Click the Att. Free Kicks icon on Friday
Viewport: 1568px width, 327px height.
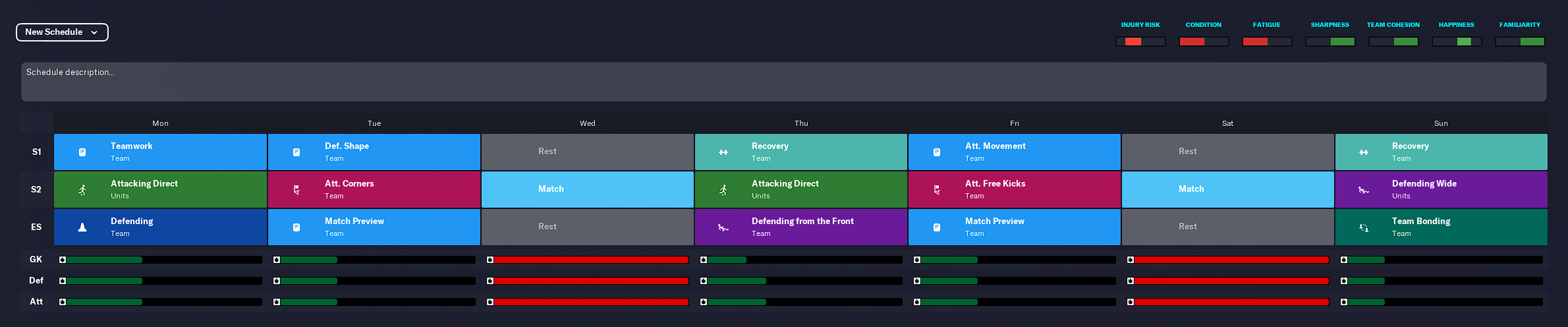(937, 190)
